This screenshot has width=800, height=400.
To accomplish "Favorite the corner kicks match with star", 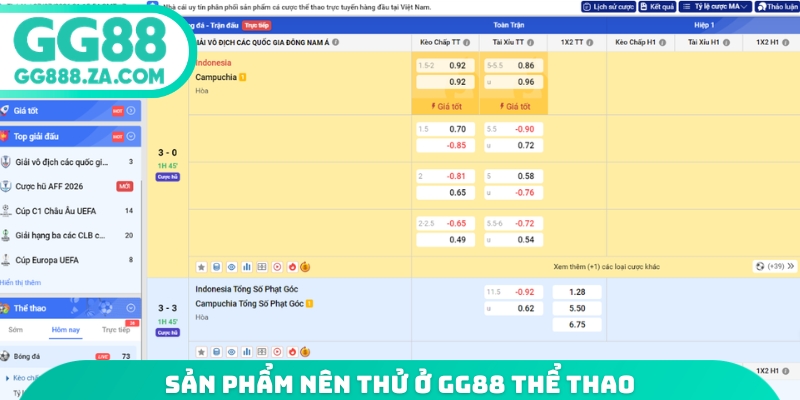I will point(202,352).
